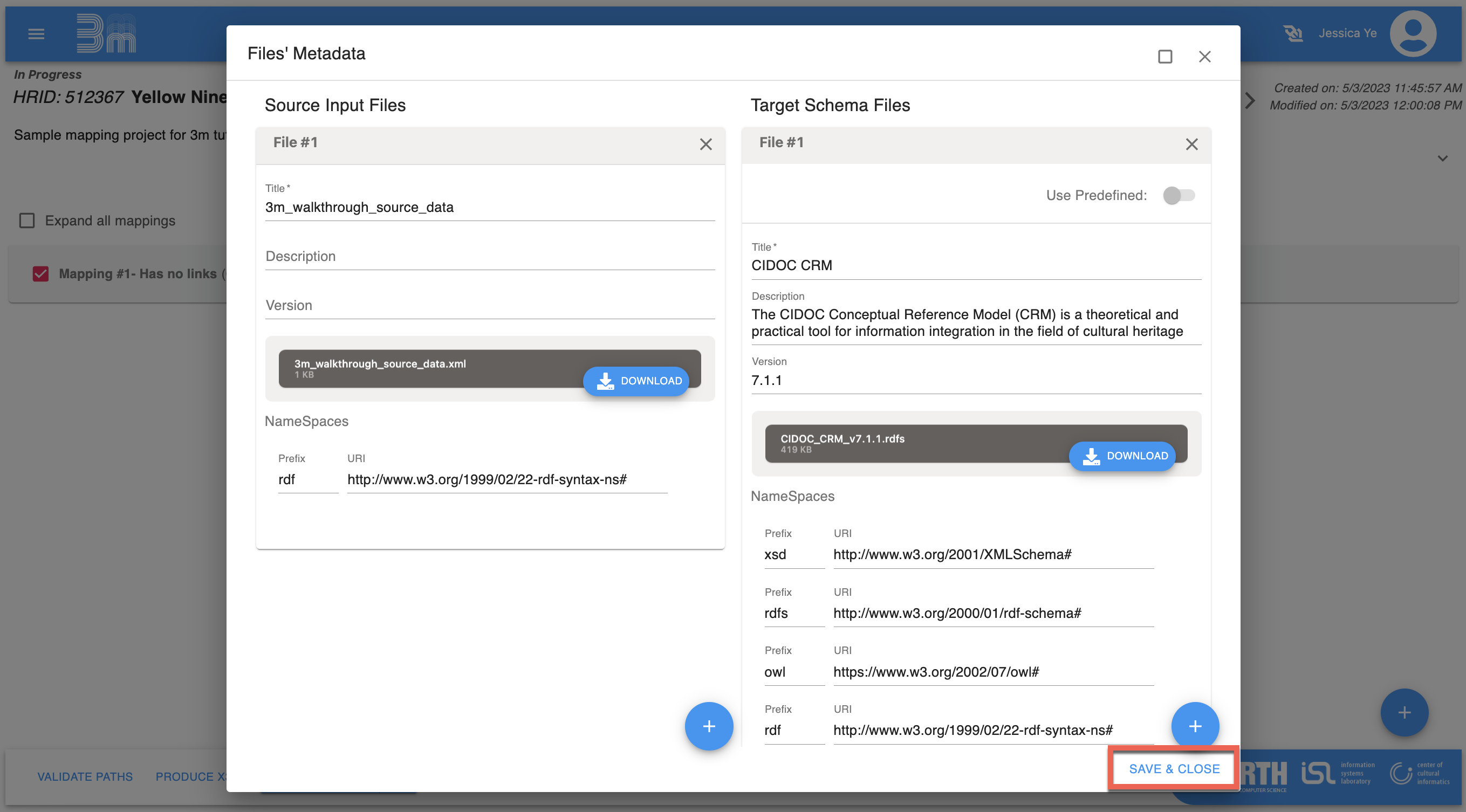This screenshot has width=1466, height=812.
Task: Click Validate Paths in bottom bar
Action: tap(85, 777)
